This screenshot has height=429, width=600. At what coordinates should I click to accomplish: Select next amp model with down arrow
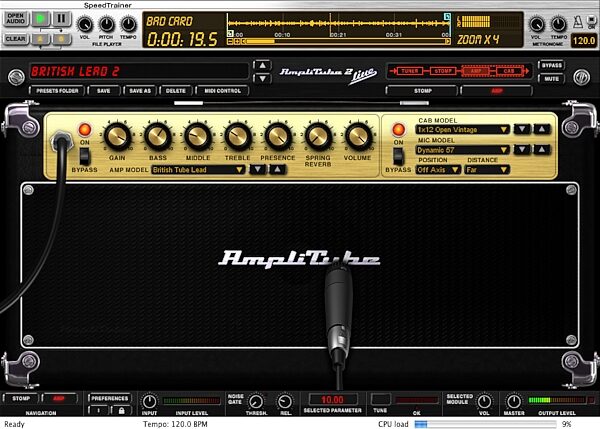(x=258, y=169)
